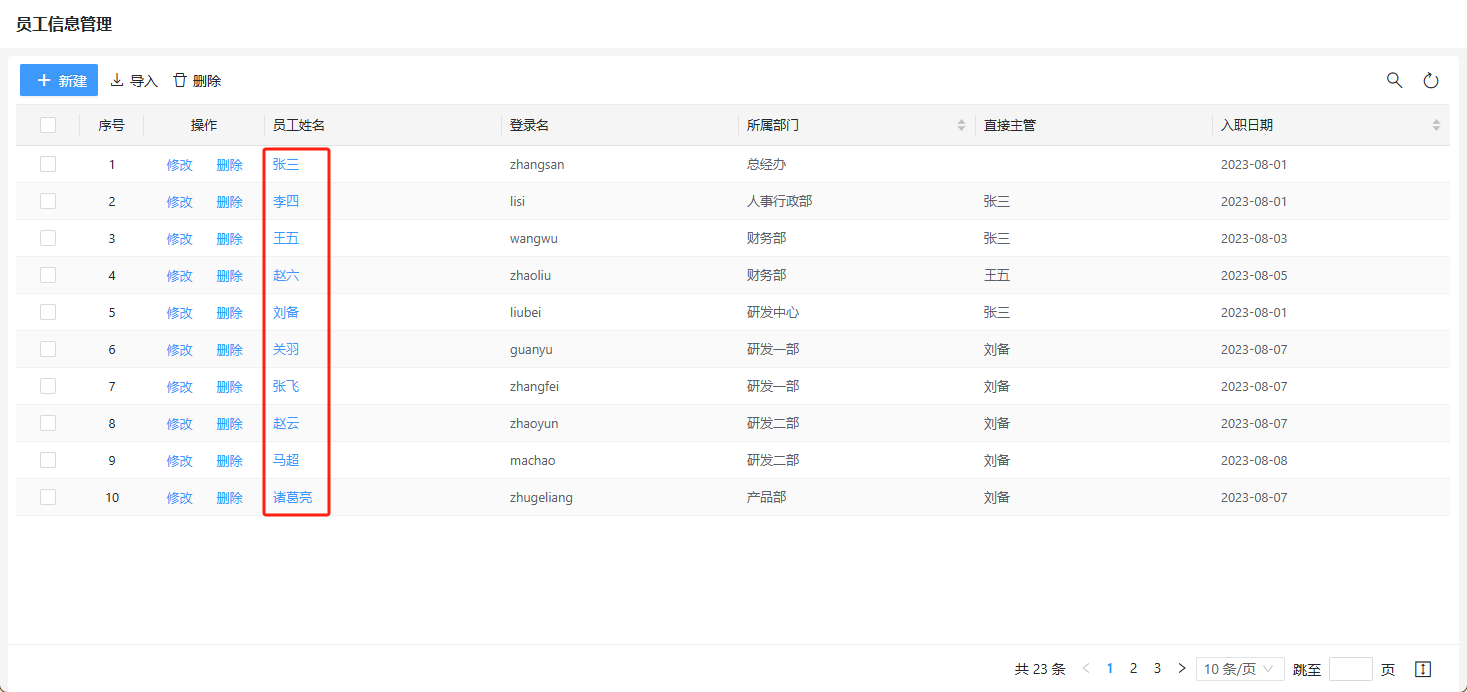Click 删除 link for row 7 张飞
1467x692 pixels.
click(229, 386)
